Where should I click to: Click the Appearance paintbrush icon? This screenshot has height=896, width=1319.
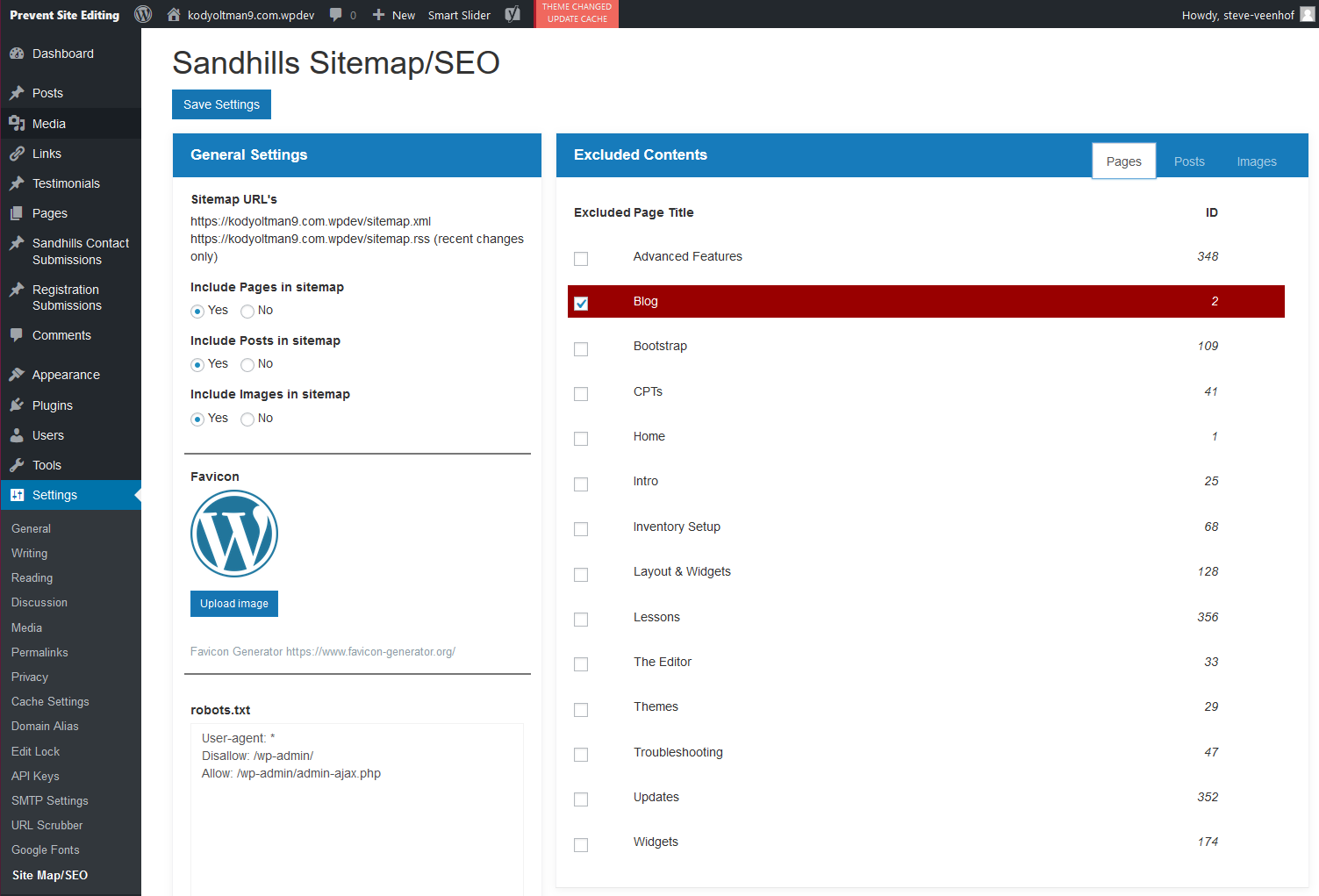(x=17, y=375)
